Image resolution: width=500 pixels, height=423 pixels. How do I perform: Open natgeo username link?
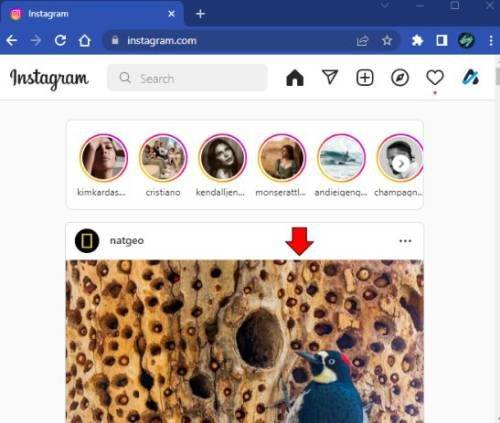tap(127, 241)
